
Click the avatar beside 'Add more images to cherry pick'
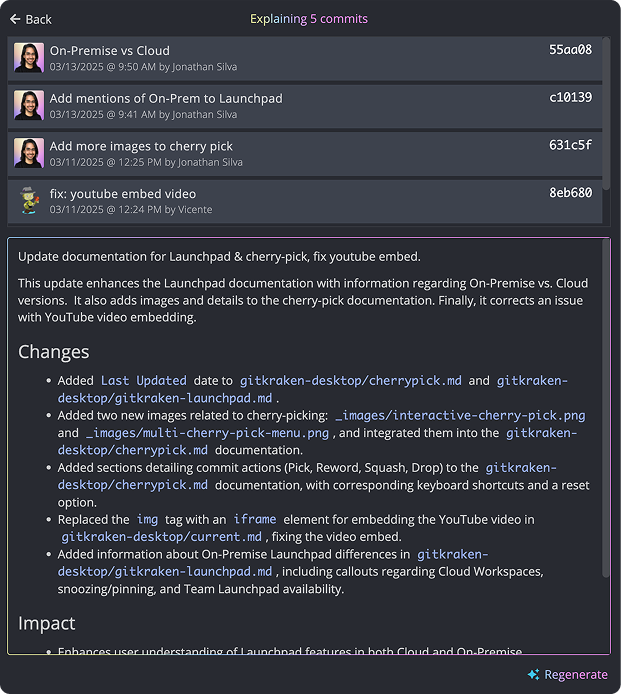29,153
